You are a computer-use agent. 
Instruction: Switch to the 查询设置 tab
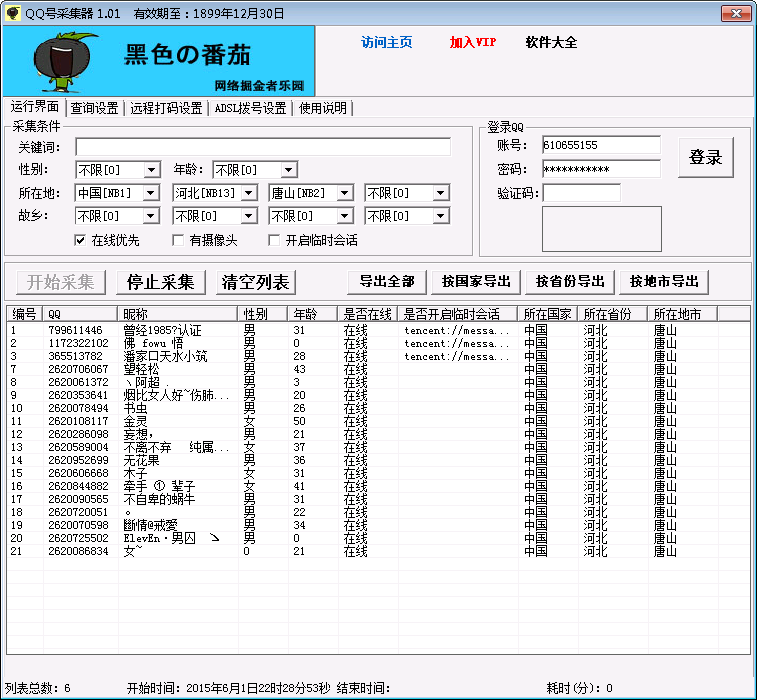point(95,108)
